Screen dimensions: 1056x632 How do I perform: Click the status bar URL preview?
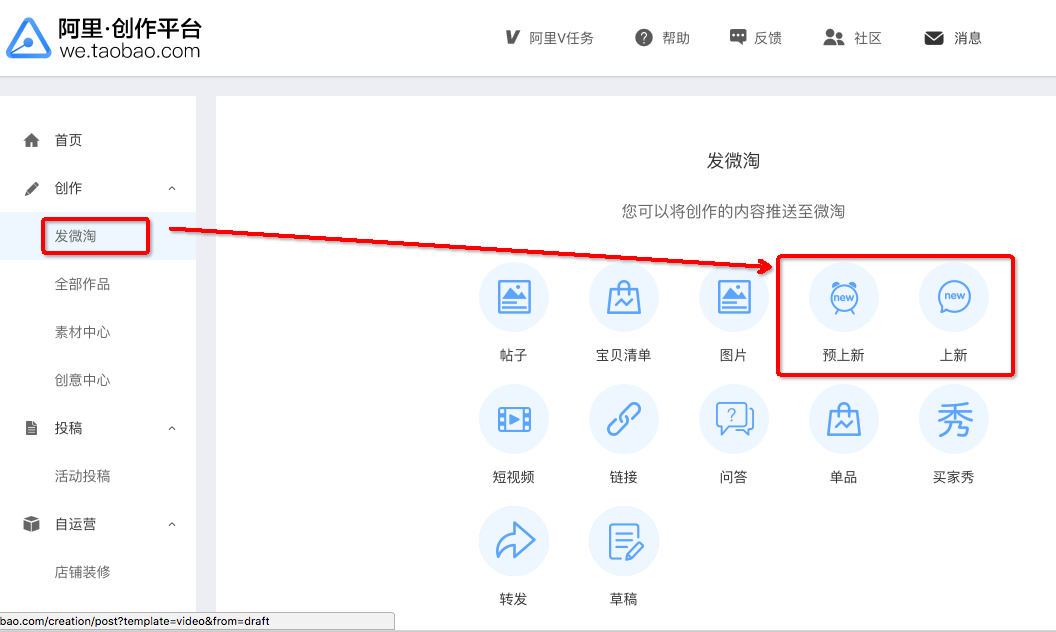[197, 621]
